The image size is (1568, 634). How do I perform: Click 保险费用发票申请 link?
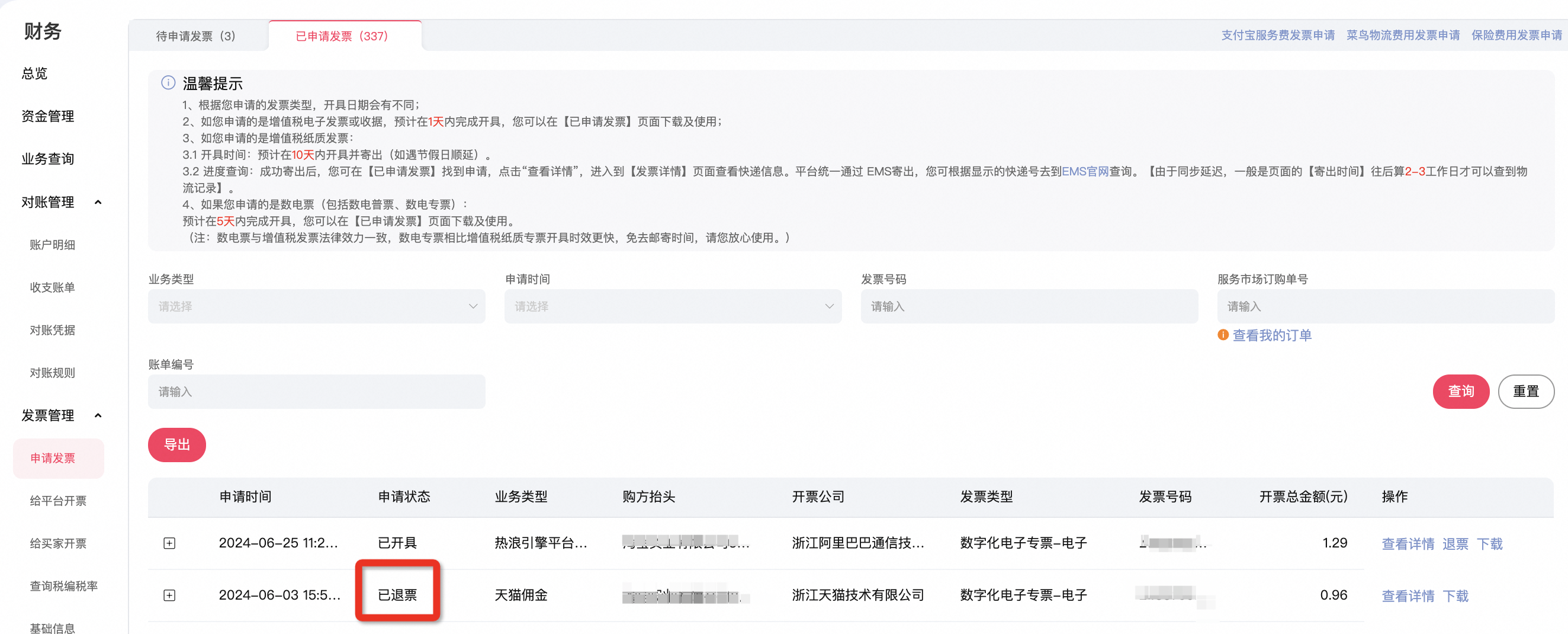point(1516,36)
